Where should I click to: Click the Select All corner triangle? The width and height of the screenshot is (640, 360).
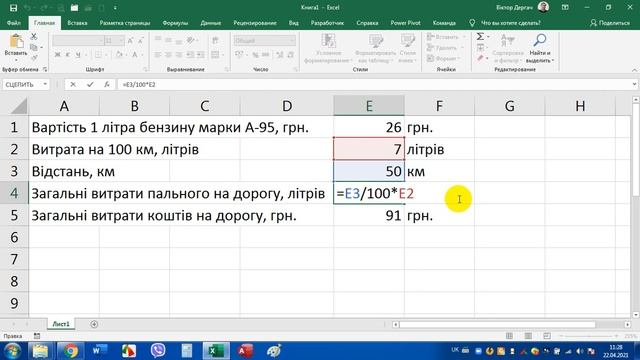pyautogui.click(x=19, y=106)
